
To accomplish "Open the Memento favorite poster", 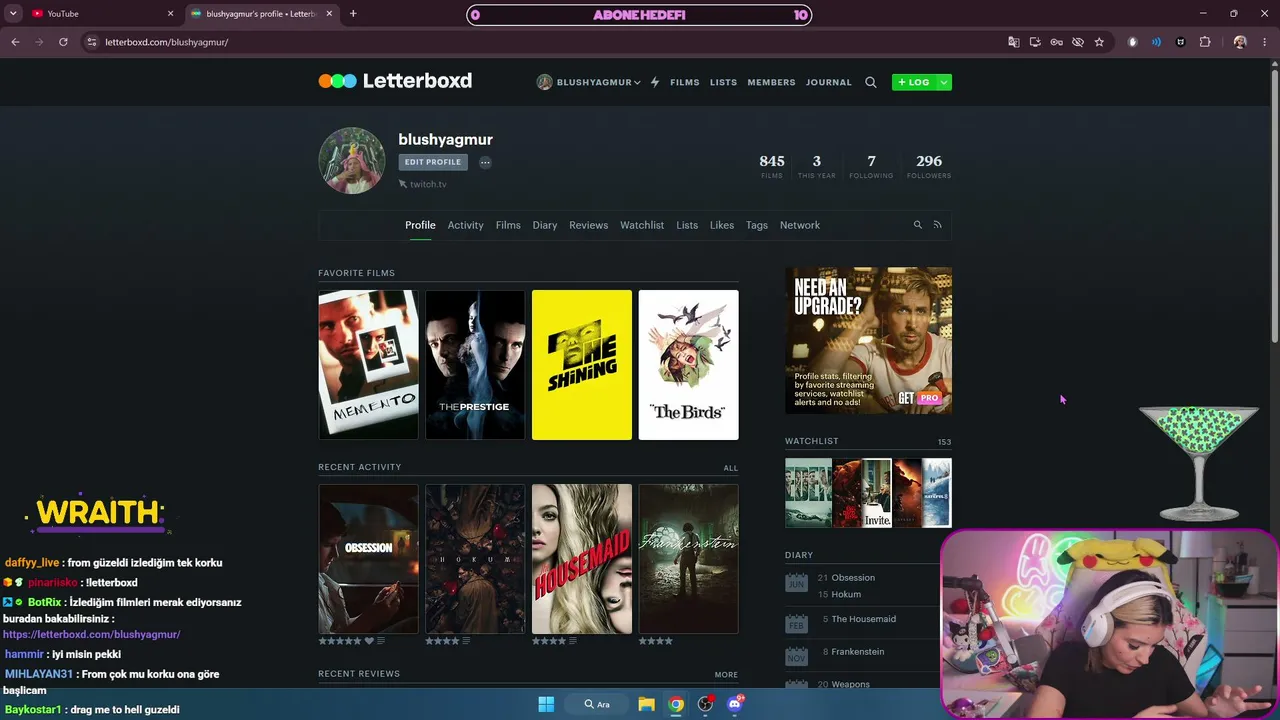I will pyautogui.click(x=369, y=365).
